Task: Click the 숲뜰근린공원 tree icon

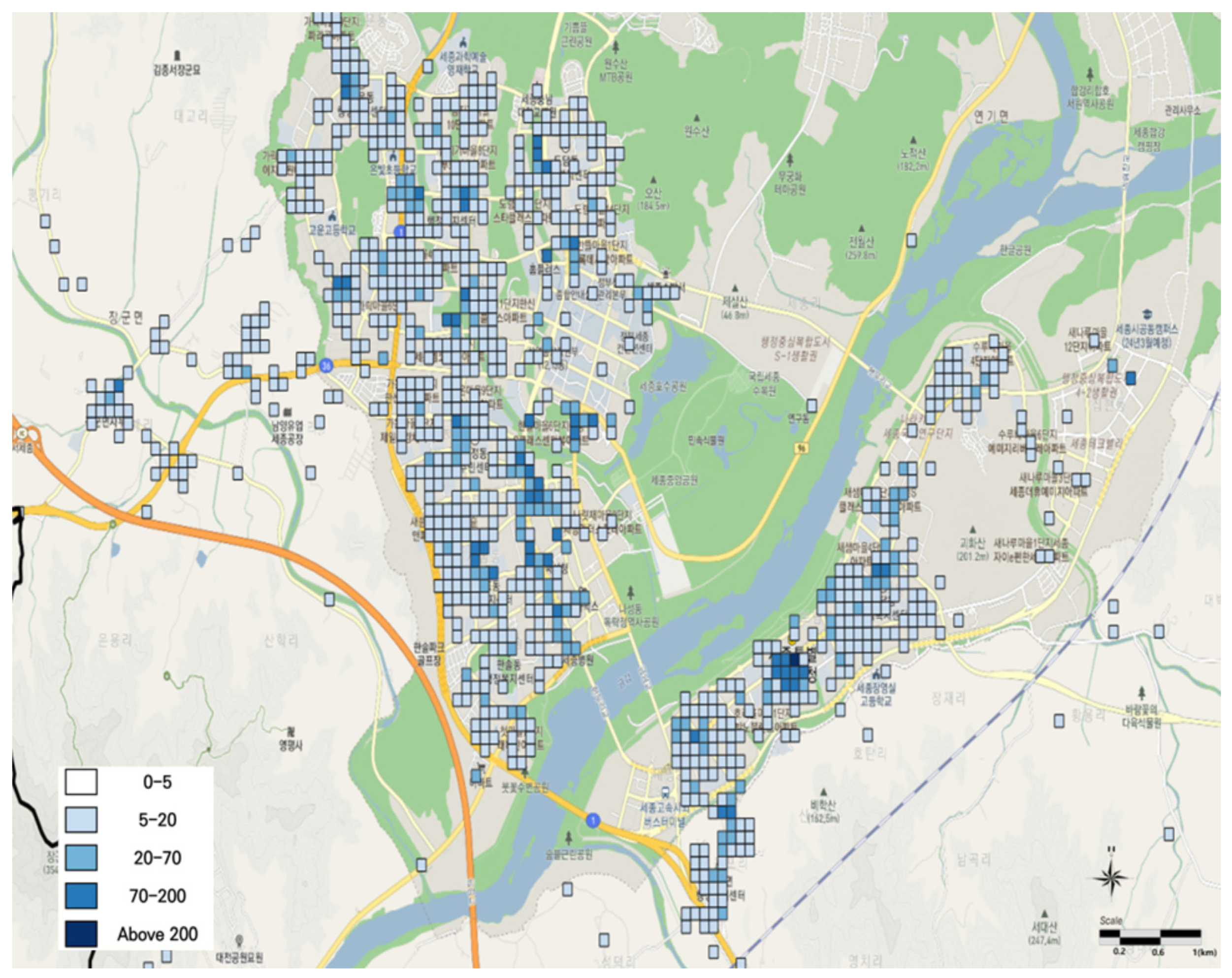Action: pos(569,838)
